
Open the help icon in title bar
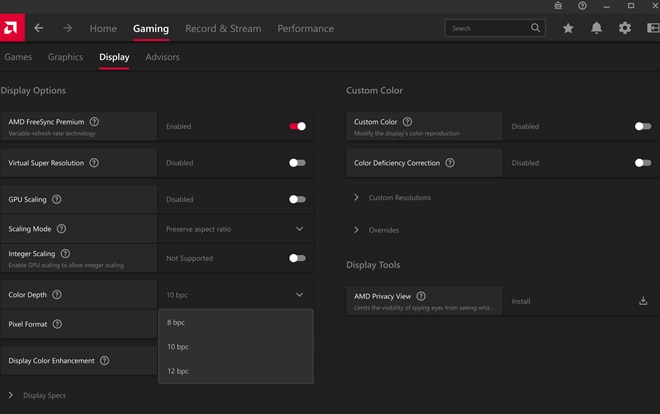[582, 5]
